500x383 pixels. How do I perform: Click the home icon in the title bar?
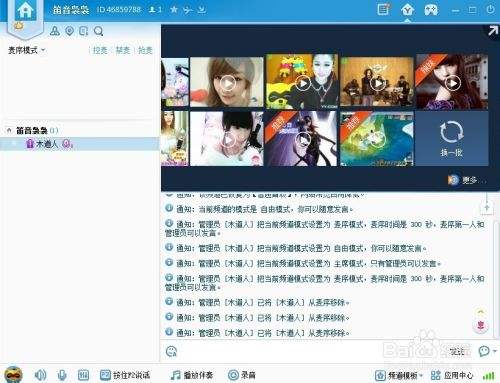25,11
